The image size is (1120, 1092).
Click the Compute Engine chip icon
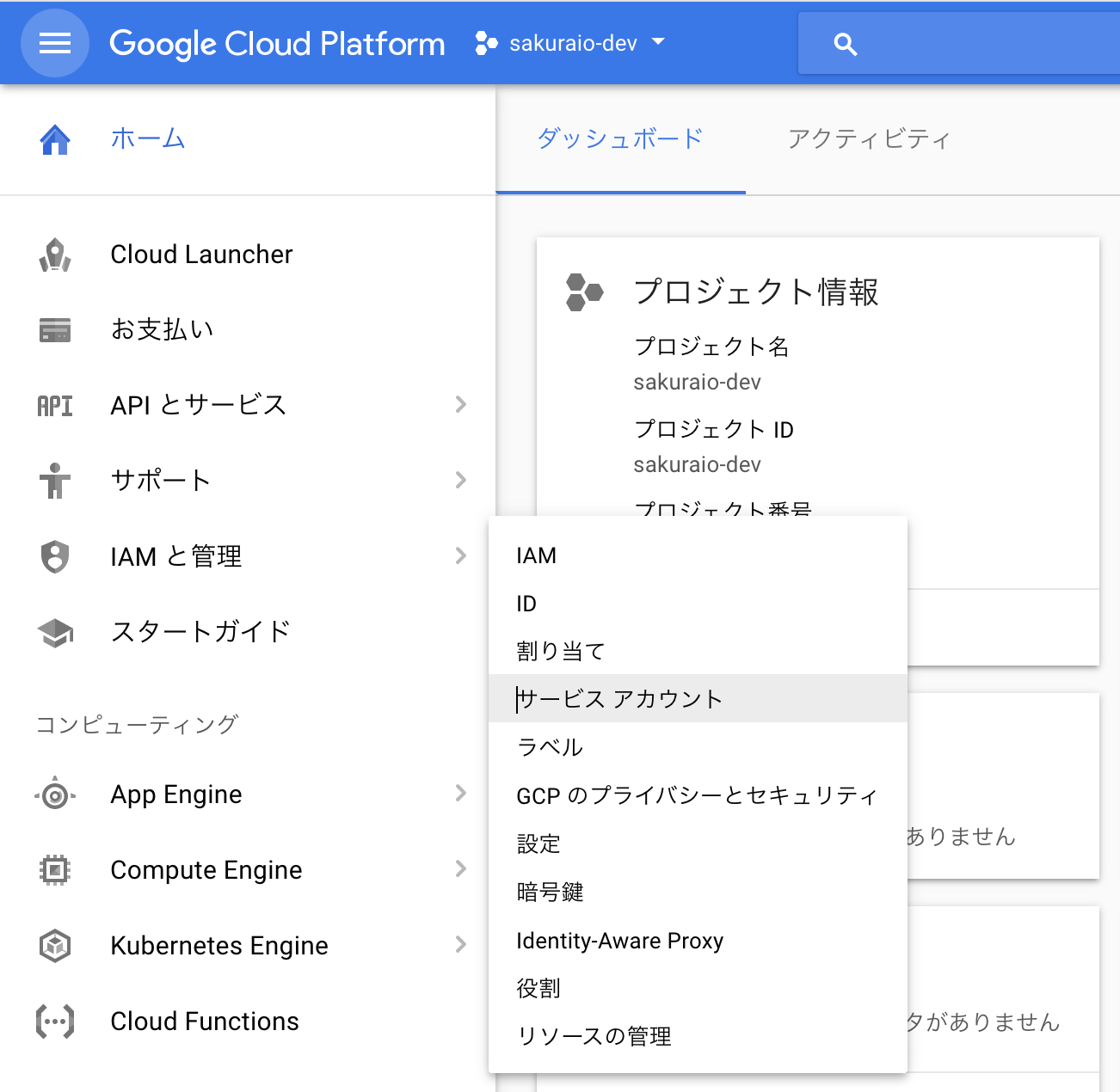(55, 870)
